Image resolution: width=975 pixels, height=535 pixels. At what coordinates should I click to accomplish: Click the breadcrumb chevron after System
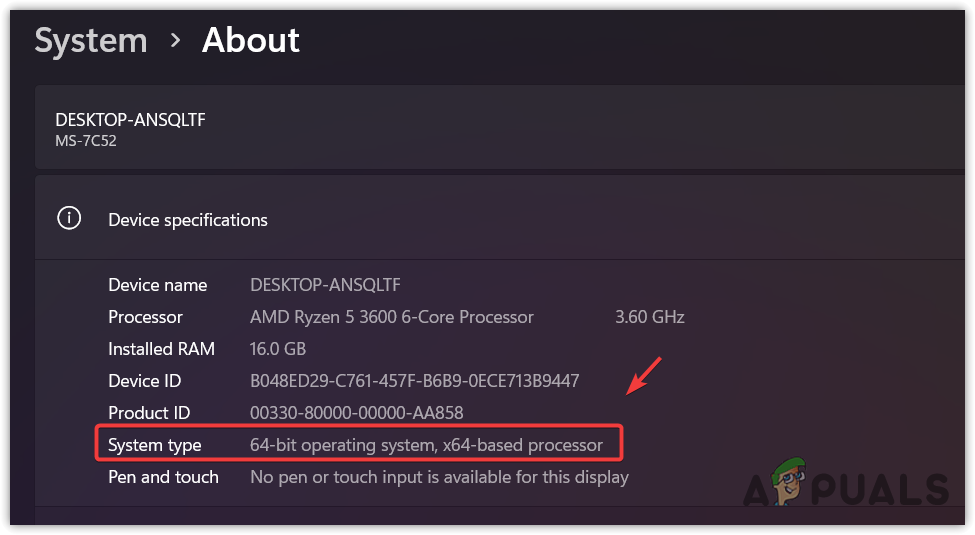[x=175, y=41]
